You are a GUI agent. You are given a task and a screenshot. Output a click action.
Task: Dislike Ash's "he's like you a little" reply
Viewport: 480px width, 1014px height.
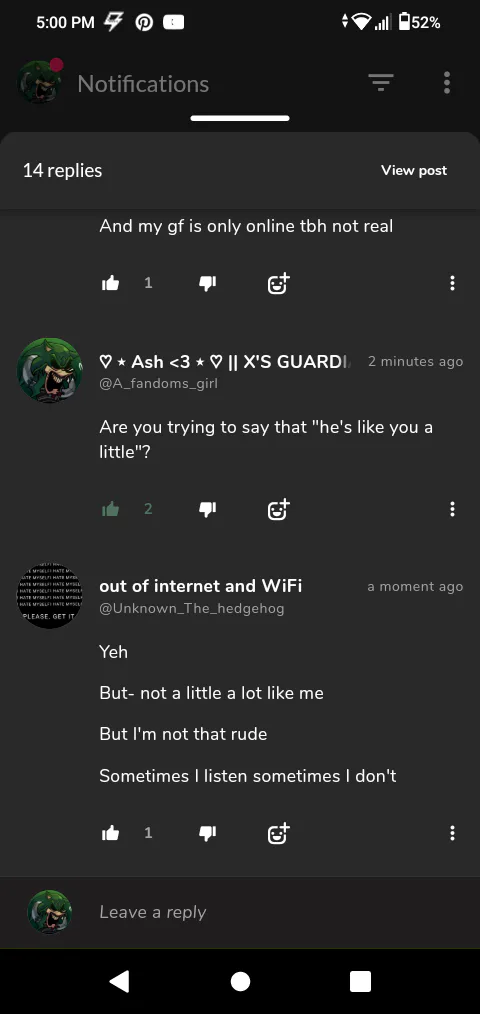207,510
